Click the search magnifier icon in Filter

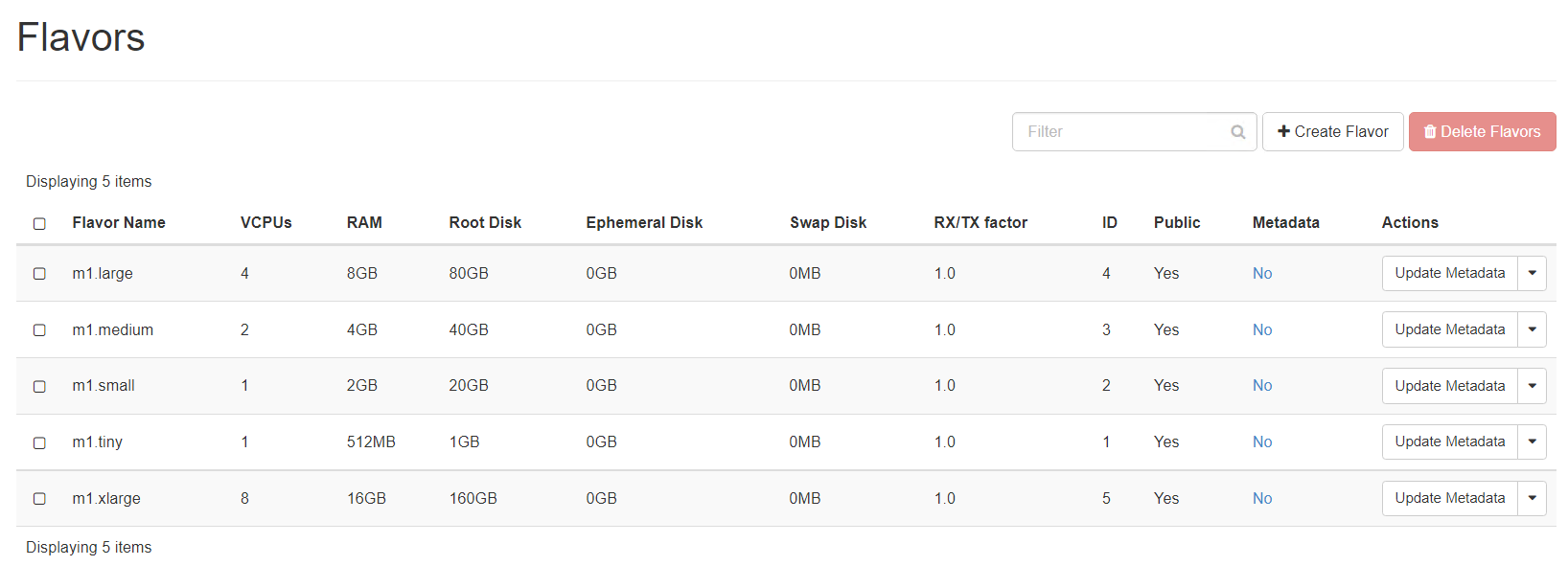tap(1237, 132)
